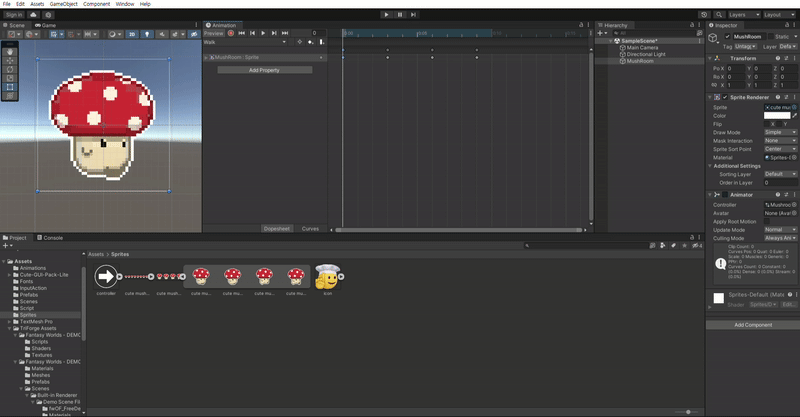Image resolution: width=800 pixels, height=417 pixels.
Task: Toggle Flip X checkbox
Action: pos(767,124)
